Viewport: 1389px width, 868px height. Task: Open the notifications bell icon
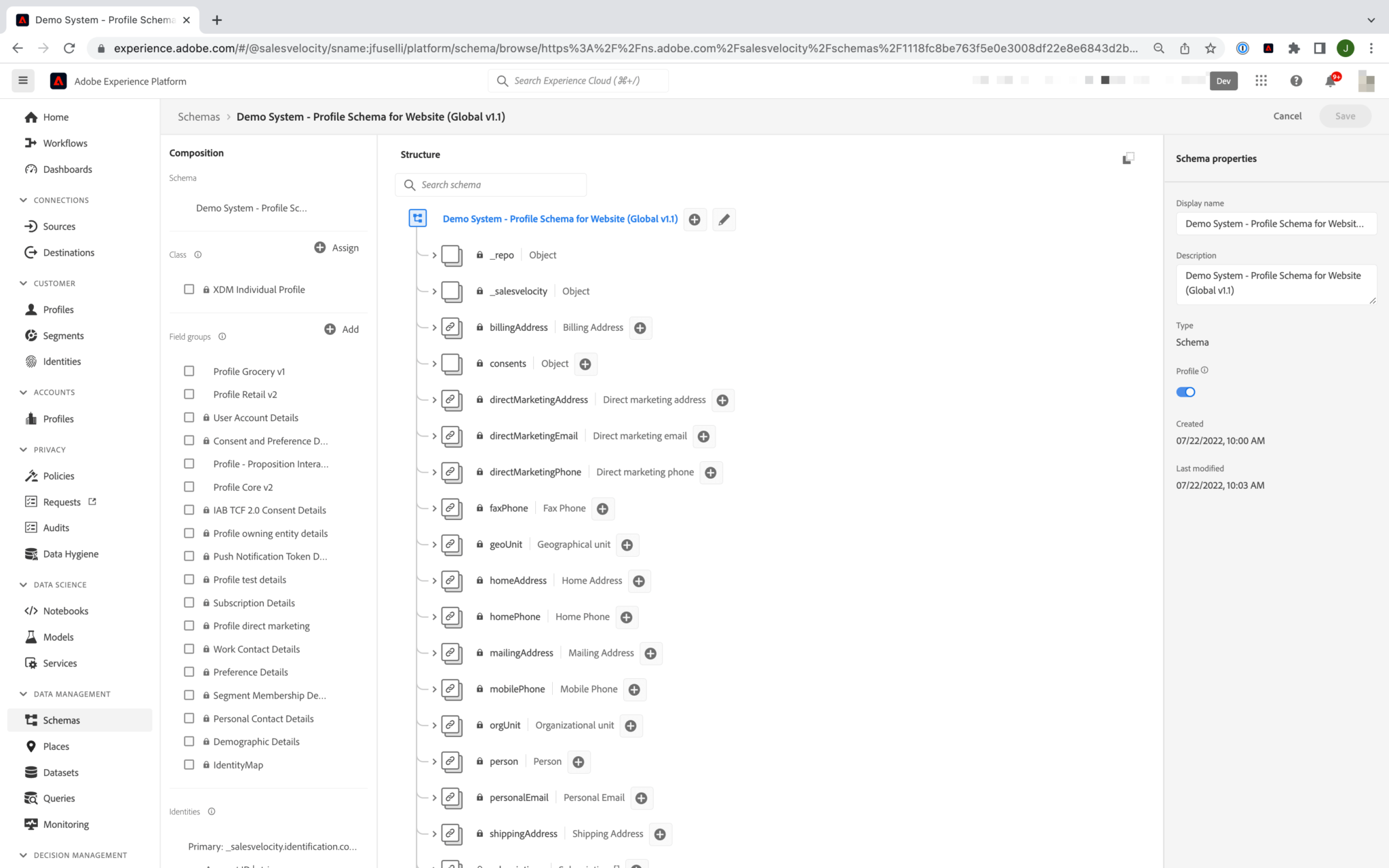click(x=1331, y=81)
